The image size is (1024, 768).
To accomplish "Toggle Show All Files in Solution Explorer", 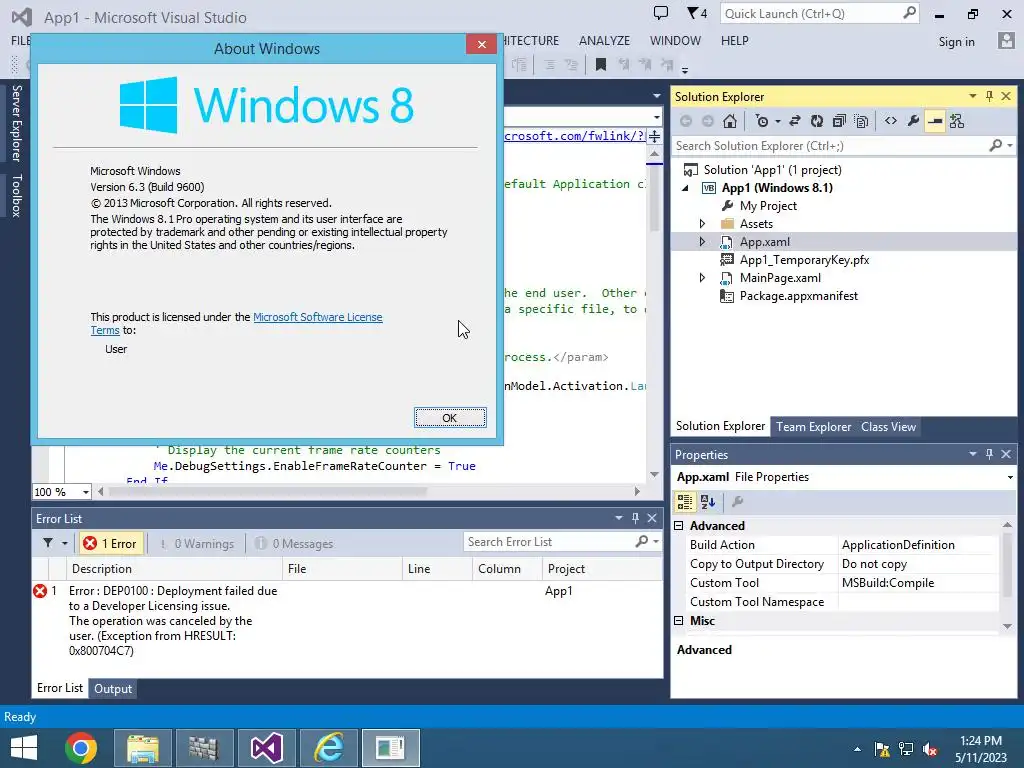I will point(861,121).
